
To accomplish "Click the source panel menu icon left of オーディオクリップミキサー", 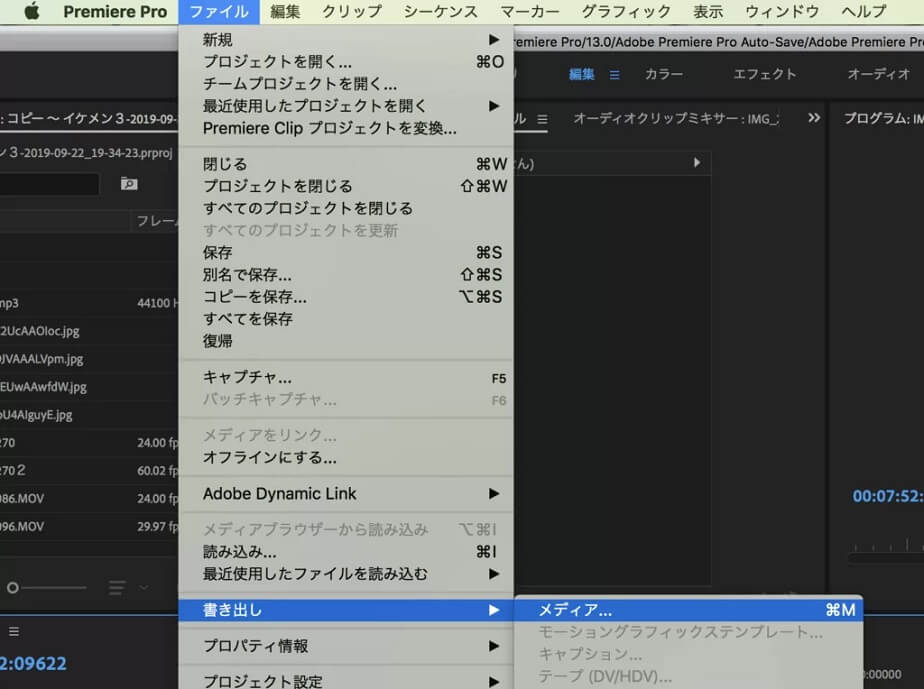I will 542,118.
